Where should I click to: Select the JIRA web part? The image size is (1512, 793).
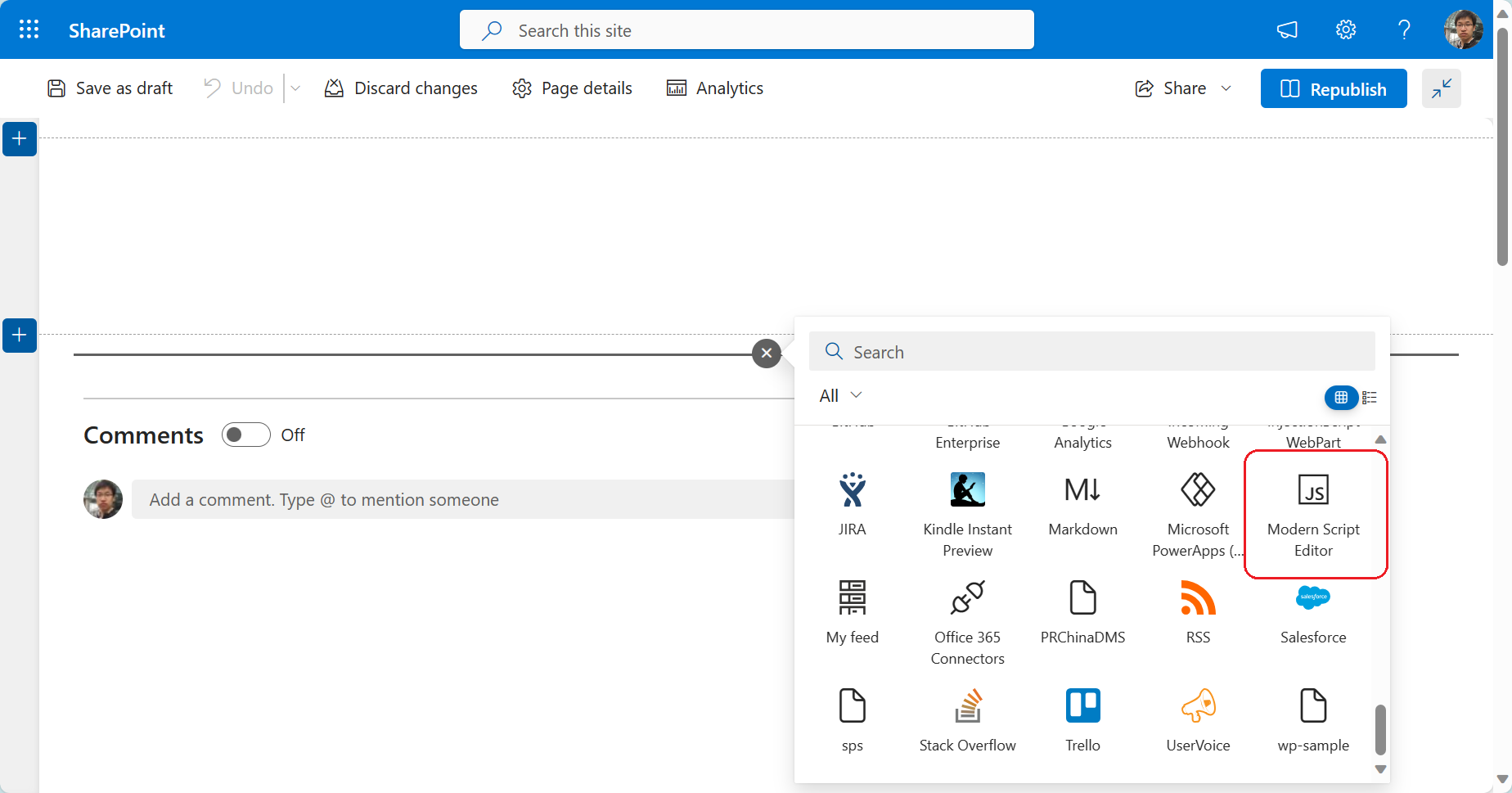tap(851, 503)
